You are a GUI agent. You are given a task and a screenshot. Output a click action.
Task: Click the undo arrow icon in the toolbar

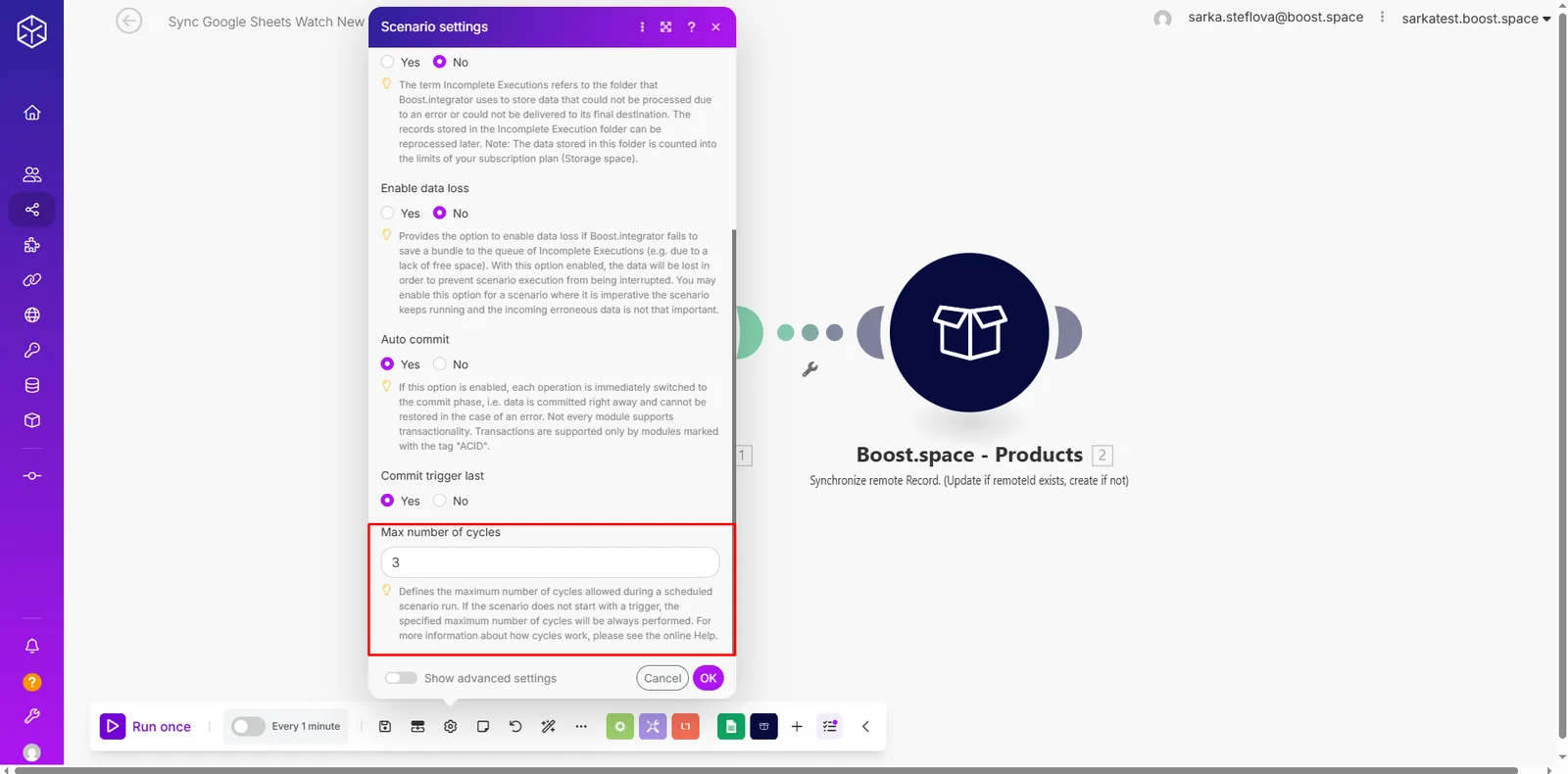pos(515,726)
